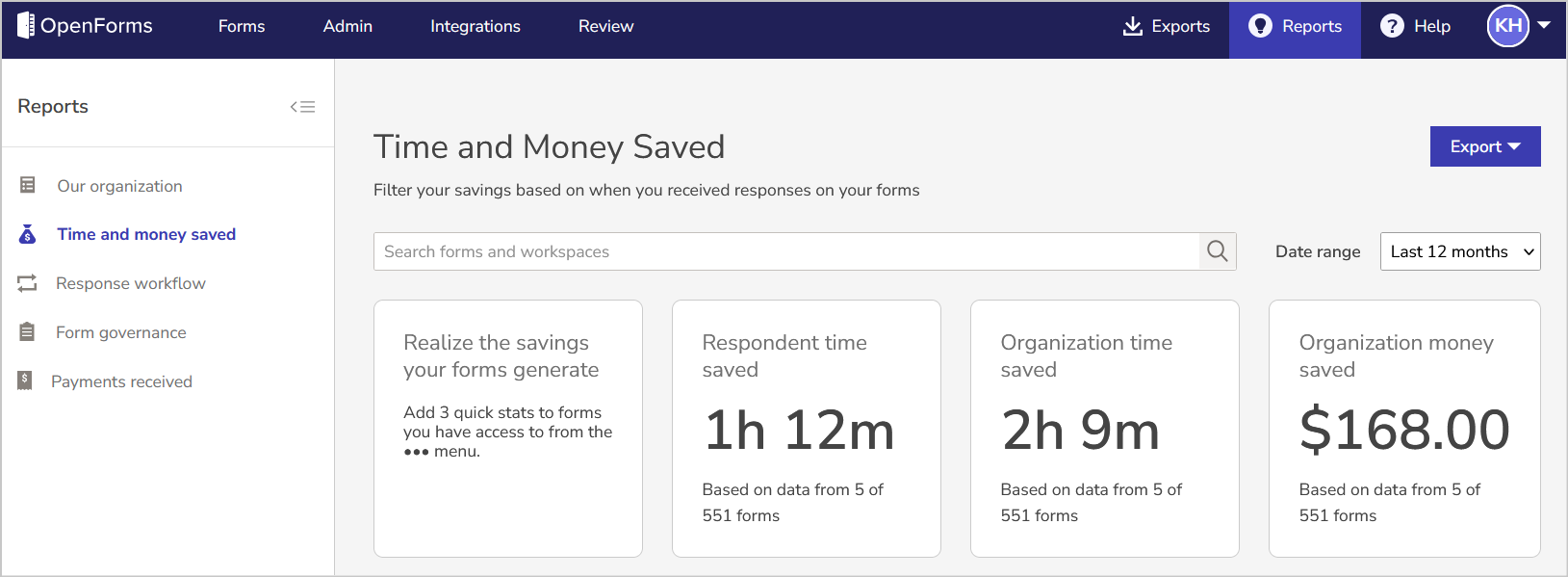Expand the Export dropdown button
The width and height of the screenshot is (1568, 577).
[1484, 146]
